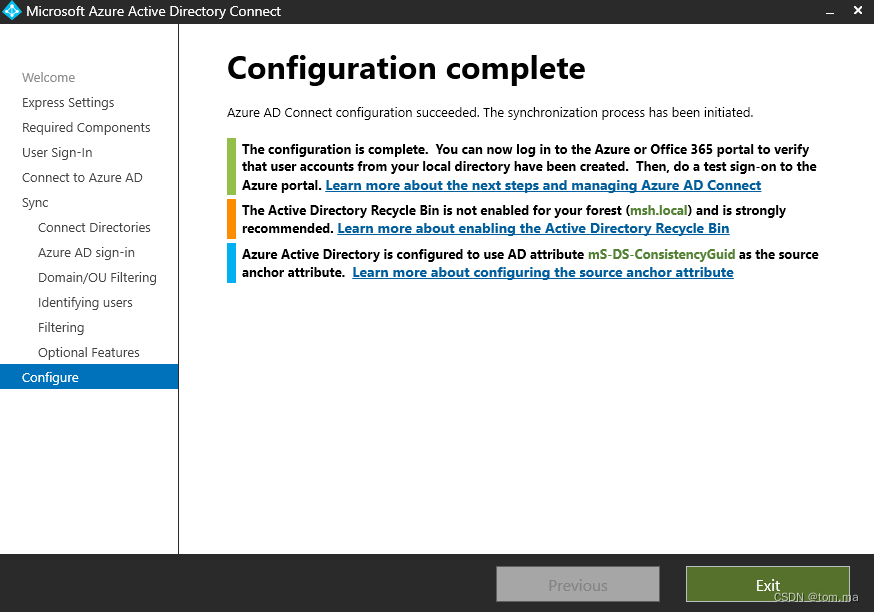
Task: Click the Exit button
Action: (x=768, y=584)
